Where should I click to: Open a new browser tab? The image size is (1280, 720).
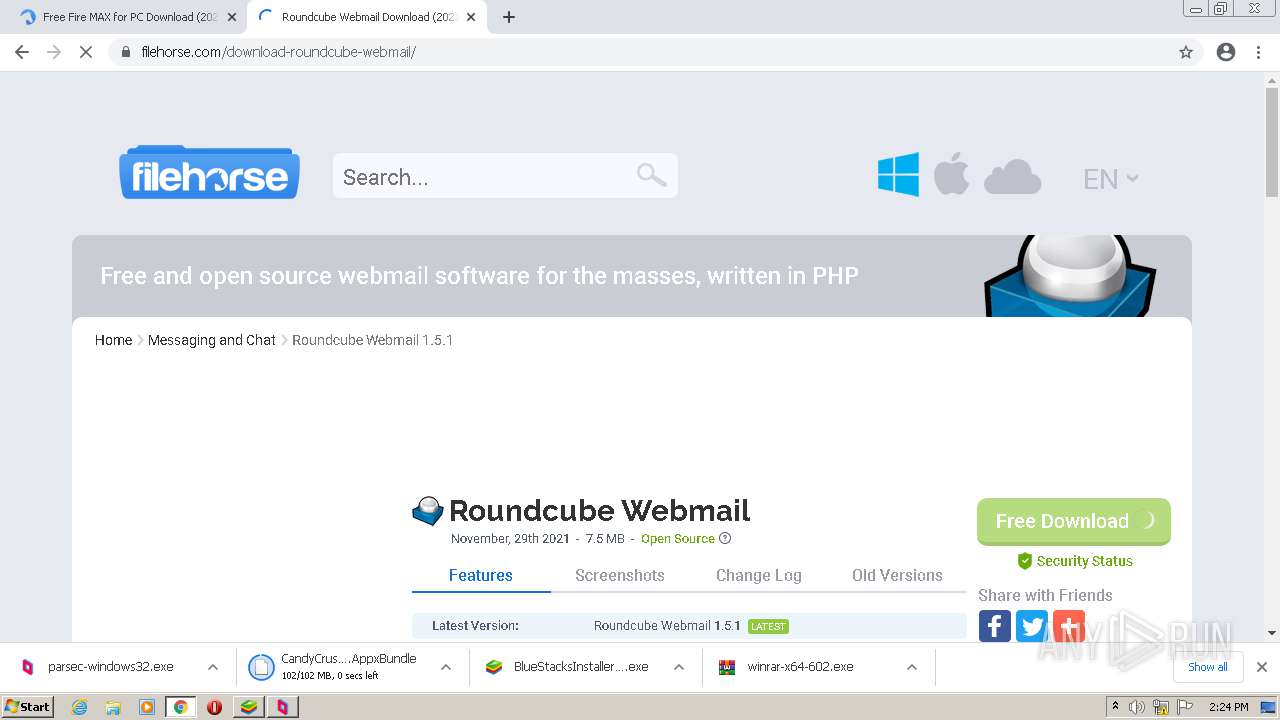pyautogui.click(x=509, y=17)
